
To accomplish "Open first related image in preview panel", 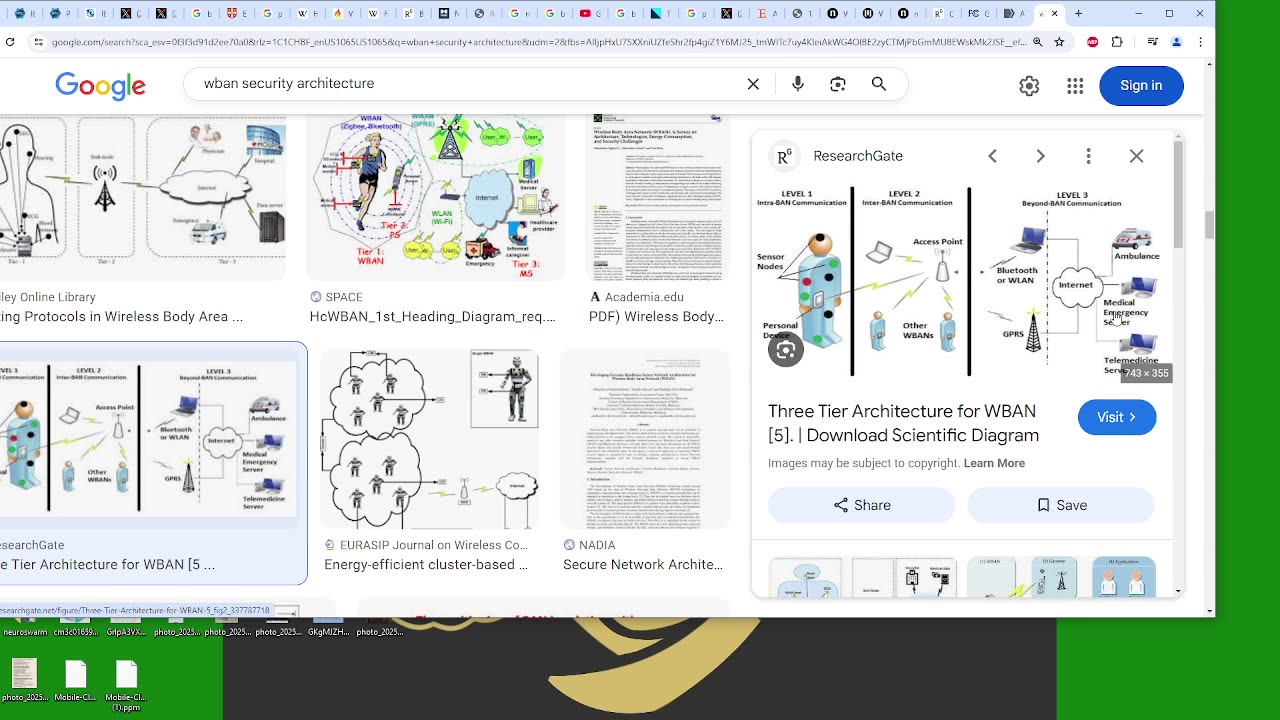I will [806, 577].
